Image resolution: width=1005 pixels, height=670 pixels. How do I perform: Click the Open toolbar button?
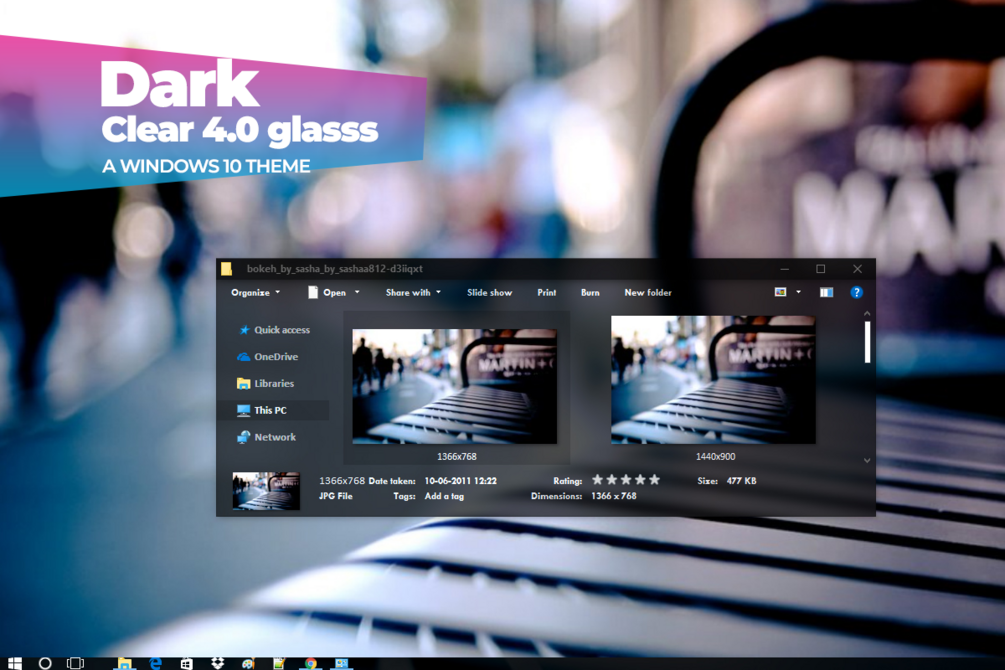[x=334, y=292]
